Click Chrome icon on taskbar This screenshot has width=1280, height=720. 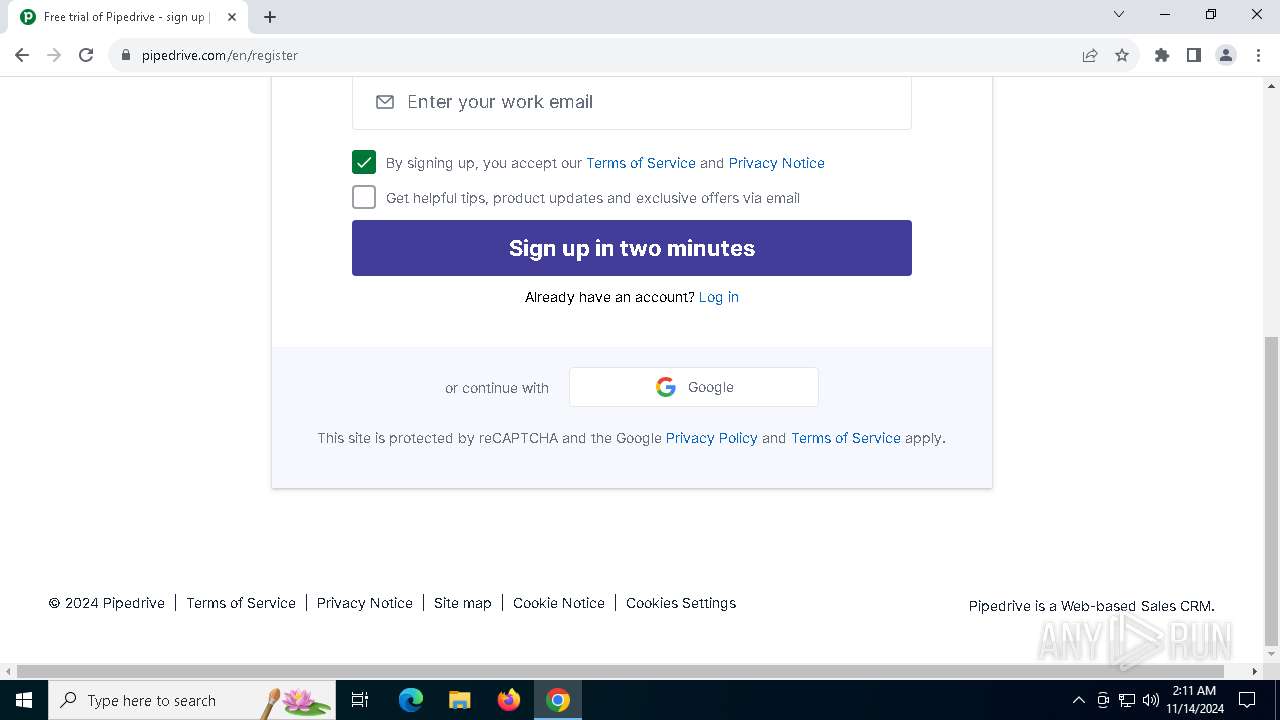[x=558, y=700]
